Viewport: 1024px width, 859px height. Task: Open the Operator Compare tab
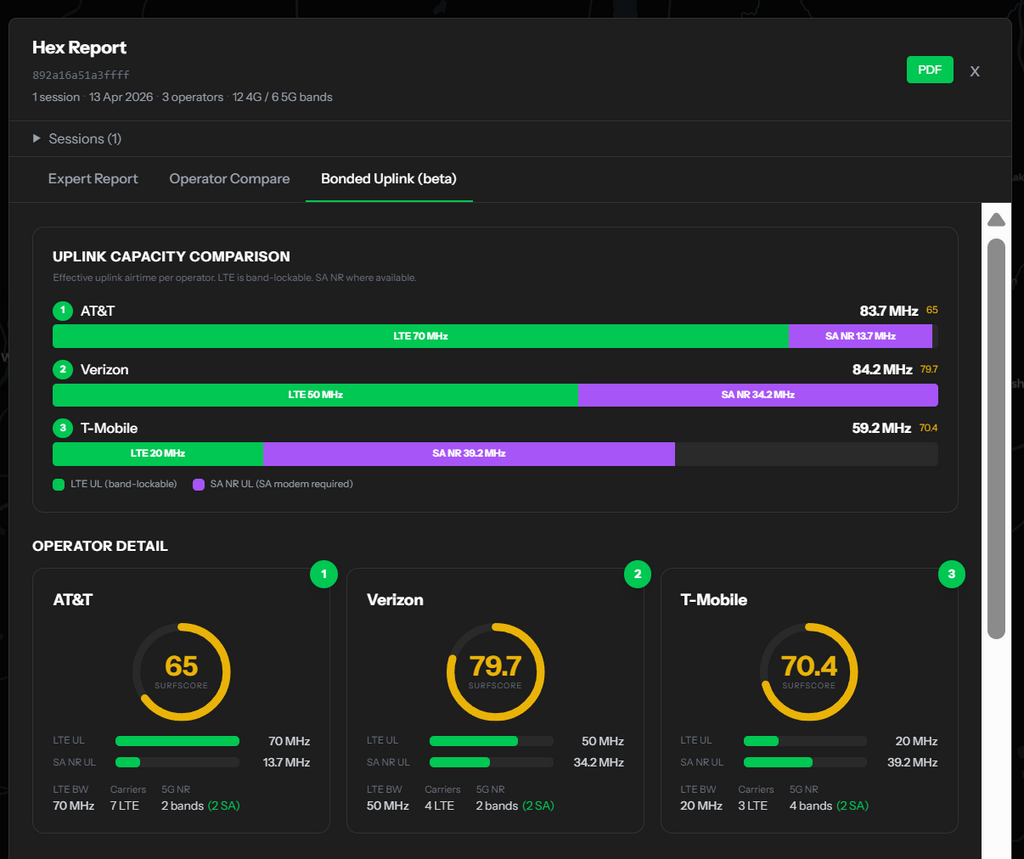tap(229, 178)
